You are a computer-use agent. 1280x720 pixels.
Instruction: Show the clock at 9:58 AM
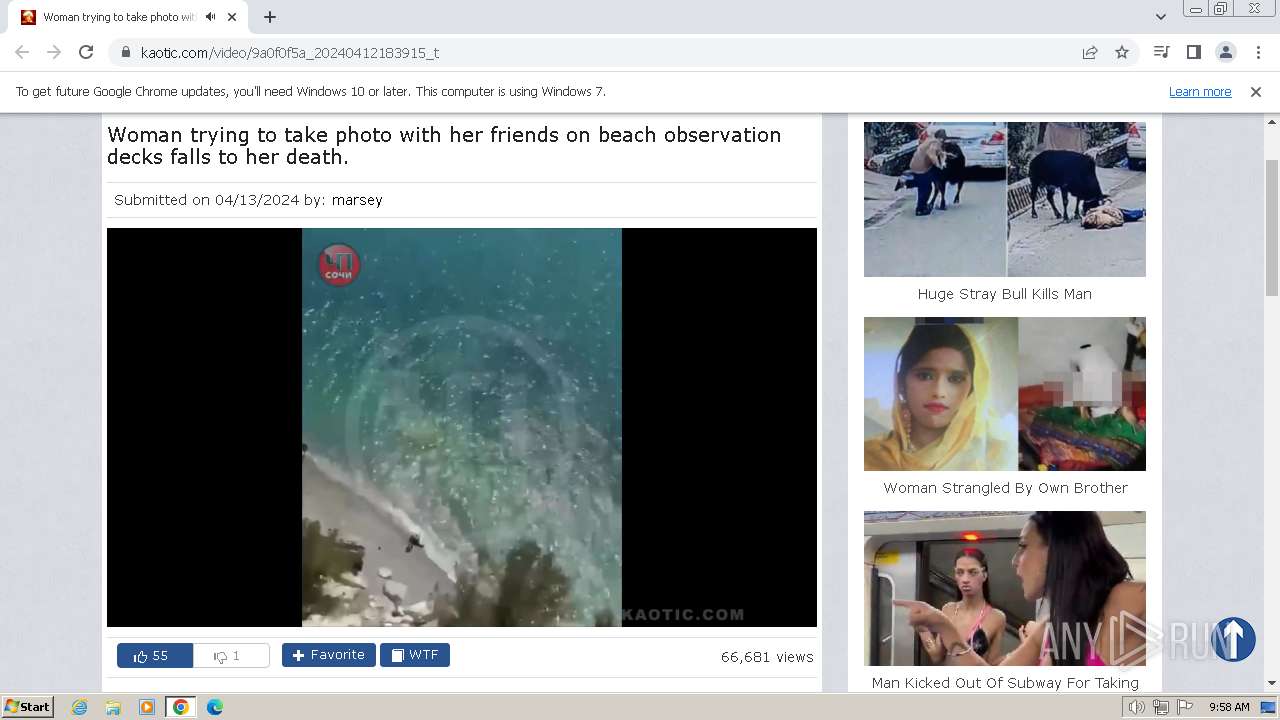coord(1229,707)
